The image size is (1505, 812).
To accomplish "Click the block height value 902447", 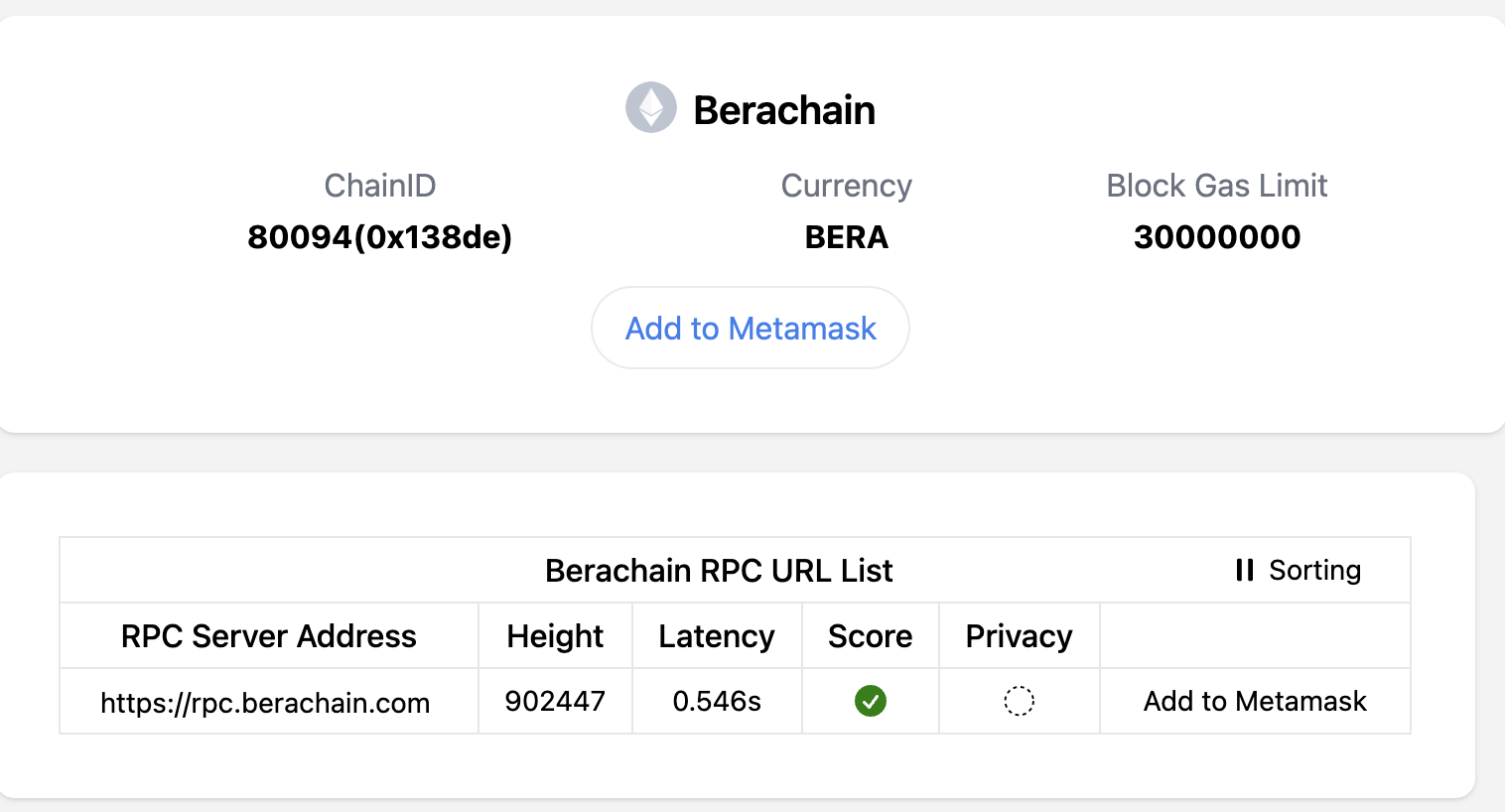I will 555,701.
